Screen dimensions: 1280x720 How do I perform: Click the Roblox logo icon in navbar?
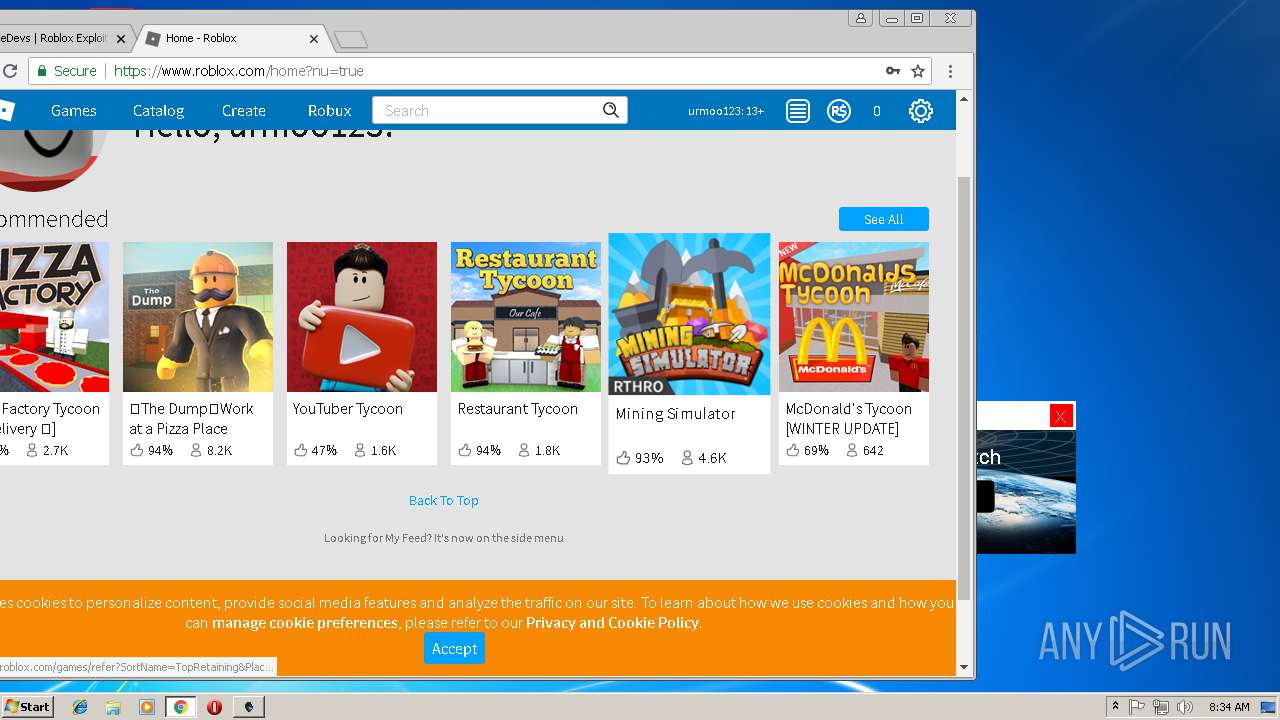point(6,111)
